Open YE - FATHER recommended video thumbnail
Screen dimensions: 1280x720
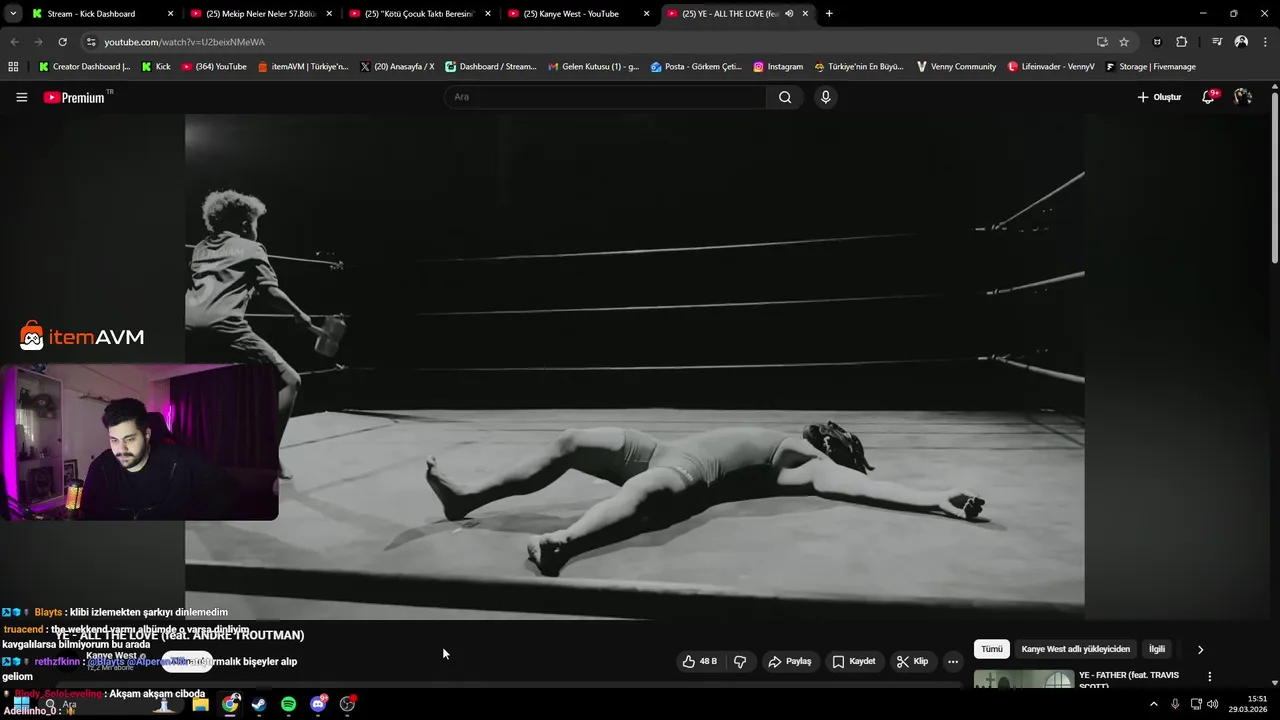[x=1024, y=680]
